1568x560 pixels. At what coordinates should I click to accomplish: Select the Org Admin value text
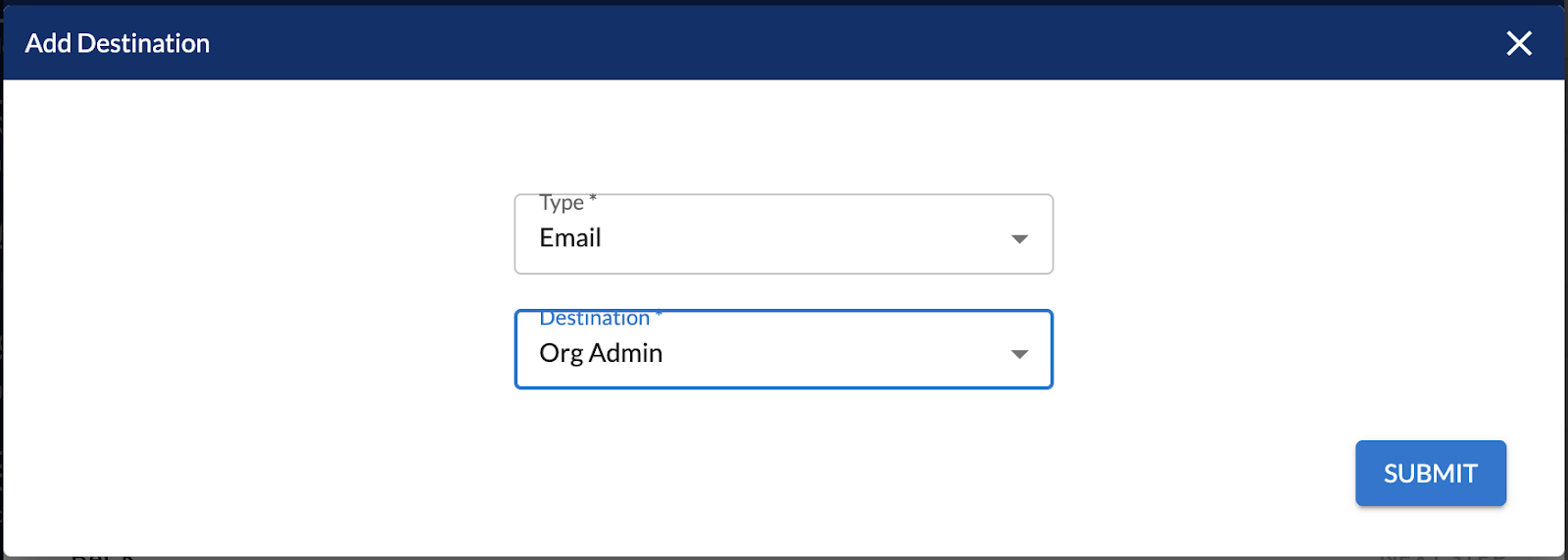[x=601, y=353]
